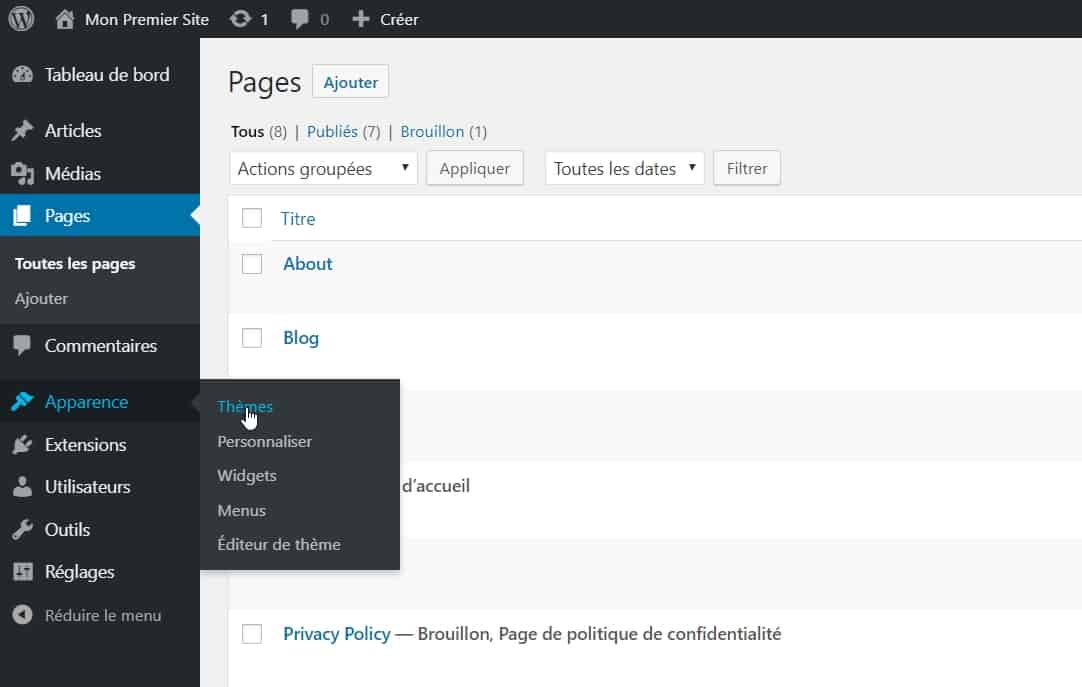This screenshot has height=687, width=1082.
Task: Show Tous (8) pages
Action: pos(259,132)
